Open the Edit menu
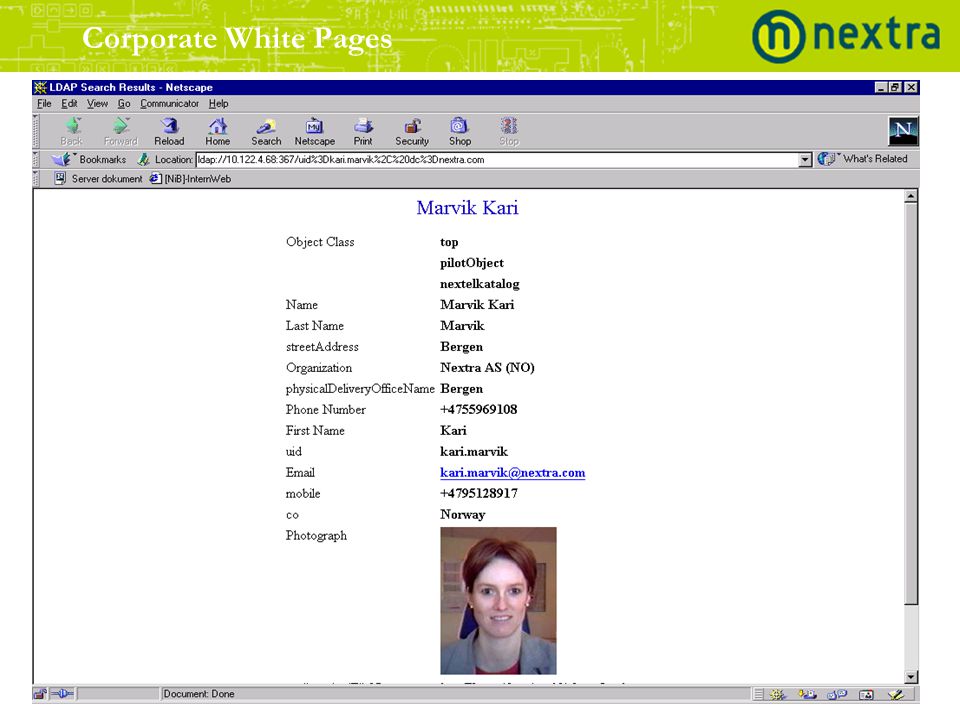960x720 pixels. coord(69,103)
